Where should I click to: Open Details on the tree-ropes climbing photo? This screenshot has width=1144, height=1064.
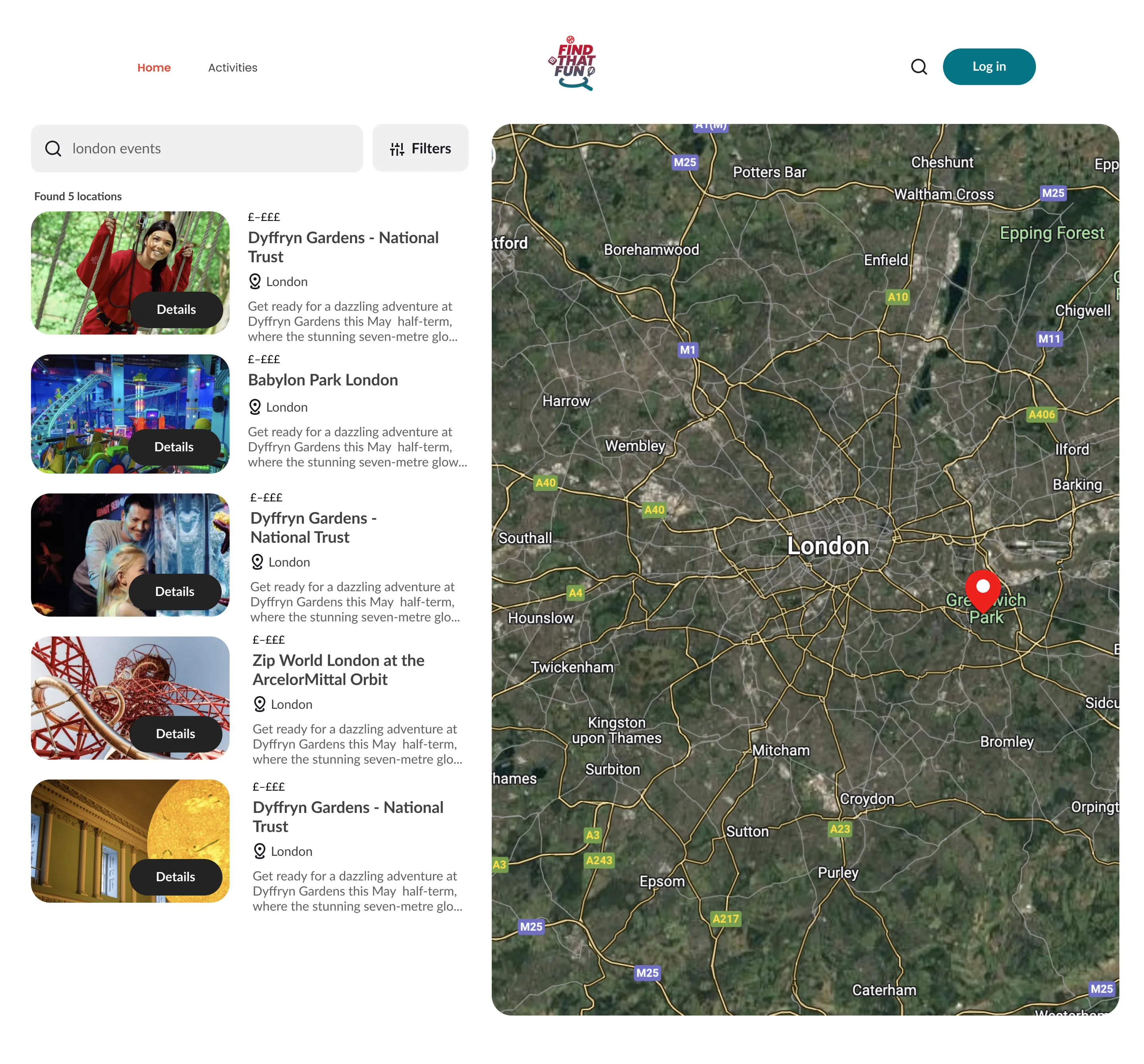[x=177, y=310]
